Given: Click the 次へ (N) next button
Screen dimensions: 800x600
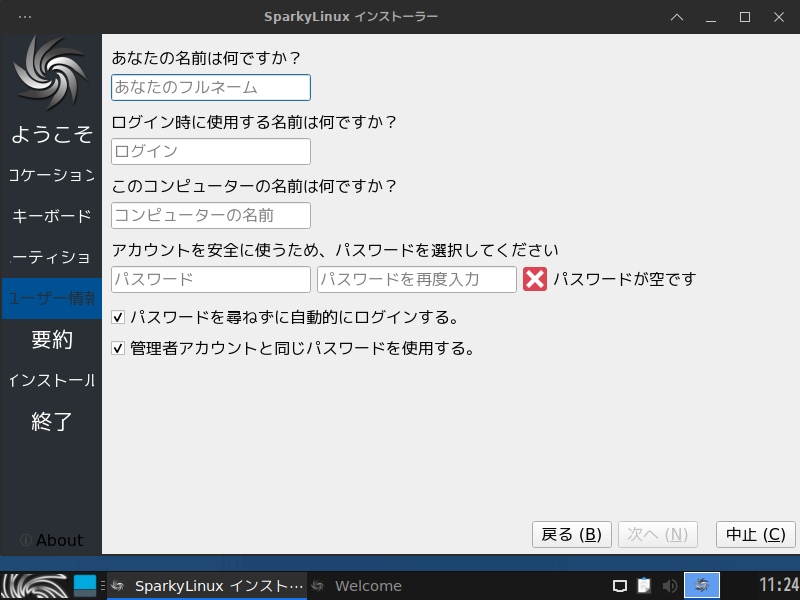Looking at the screenshot, I should click(658, 534).
